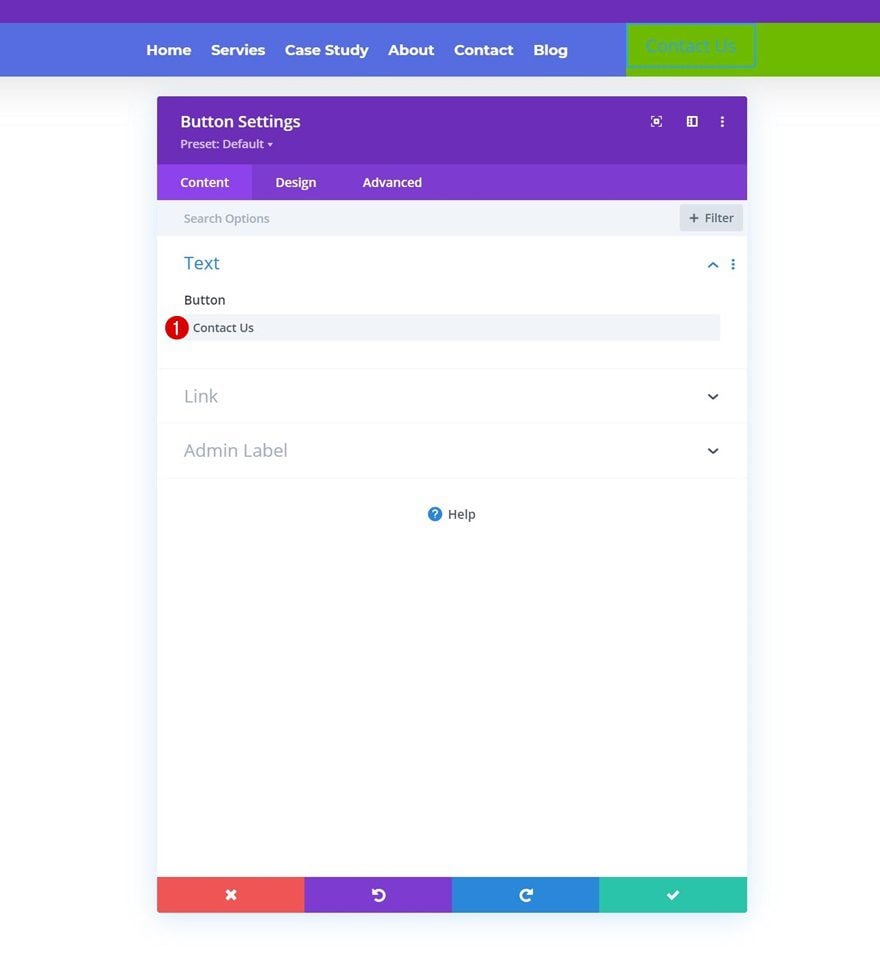Click the blue Help question mark icon
This screenshot has width=880, height=980.
pos(434,514)
